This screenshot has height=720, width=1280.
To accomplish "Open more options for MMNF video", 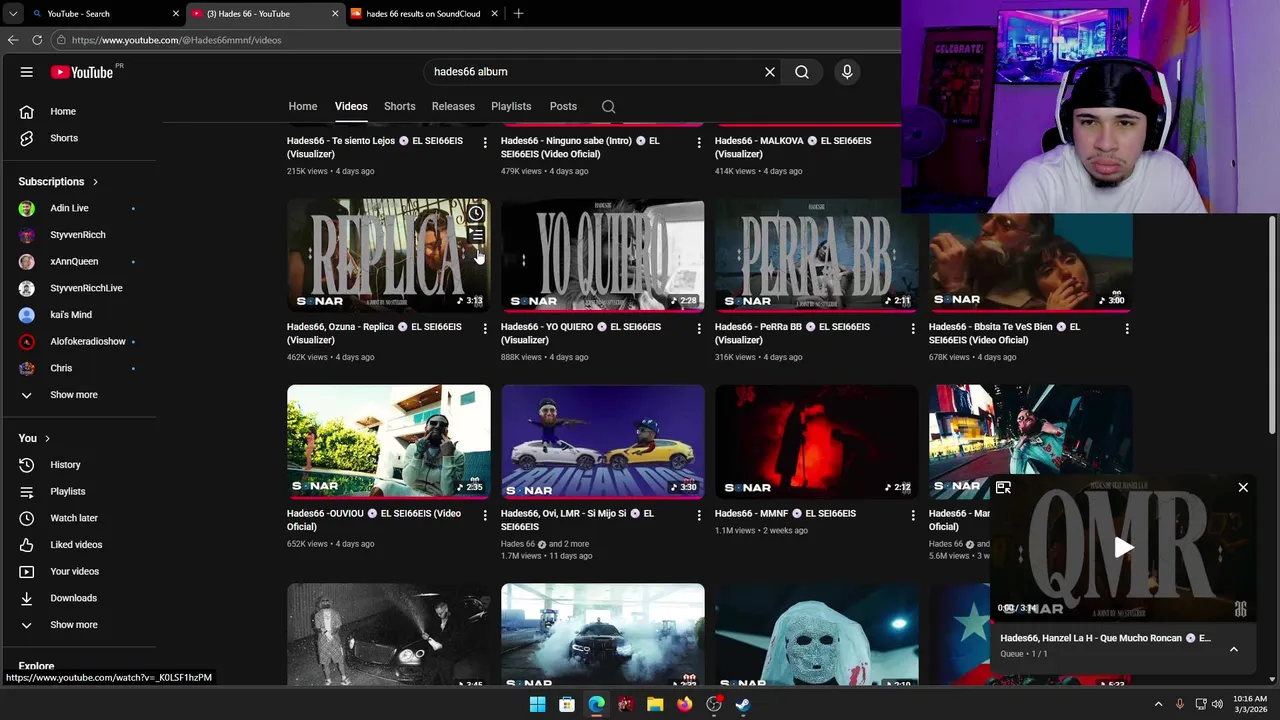I will pos(913,516).
